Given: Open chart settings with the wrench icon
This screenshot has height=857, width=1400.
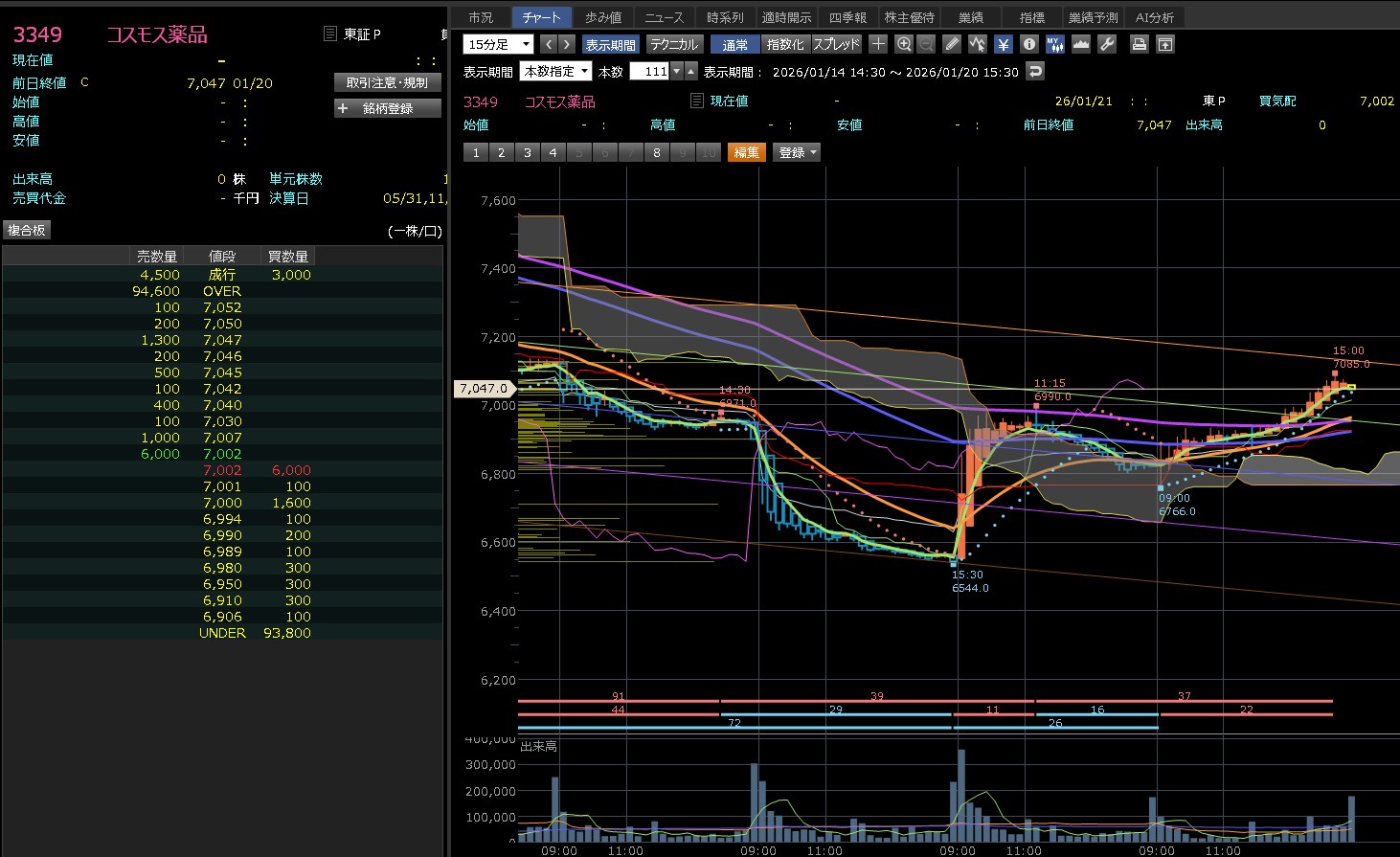Looking at the screenshot, I should 1107,44.
